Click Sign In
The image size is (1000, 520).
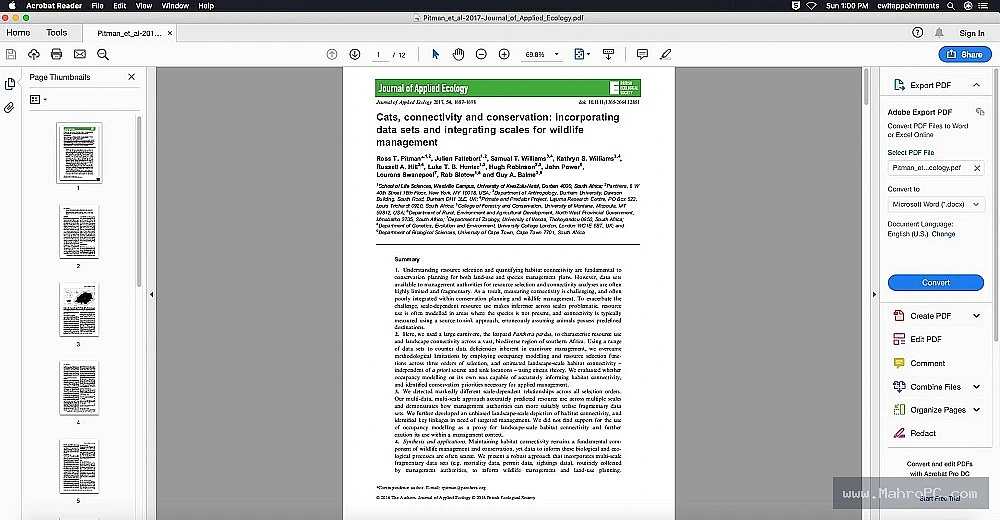(x=972, y=33)
